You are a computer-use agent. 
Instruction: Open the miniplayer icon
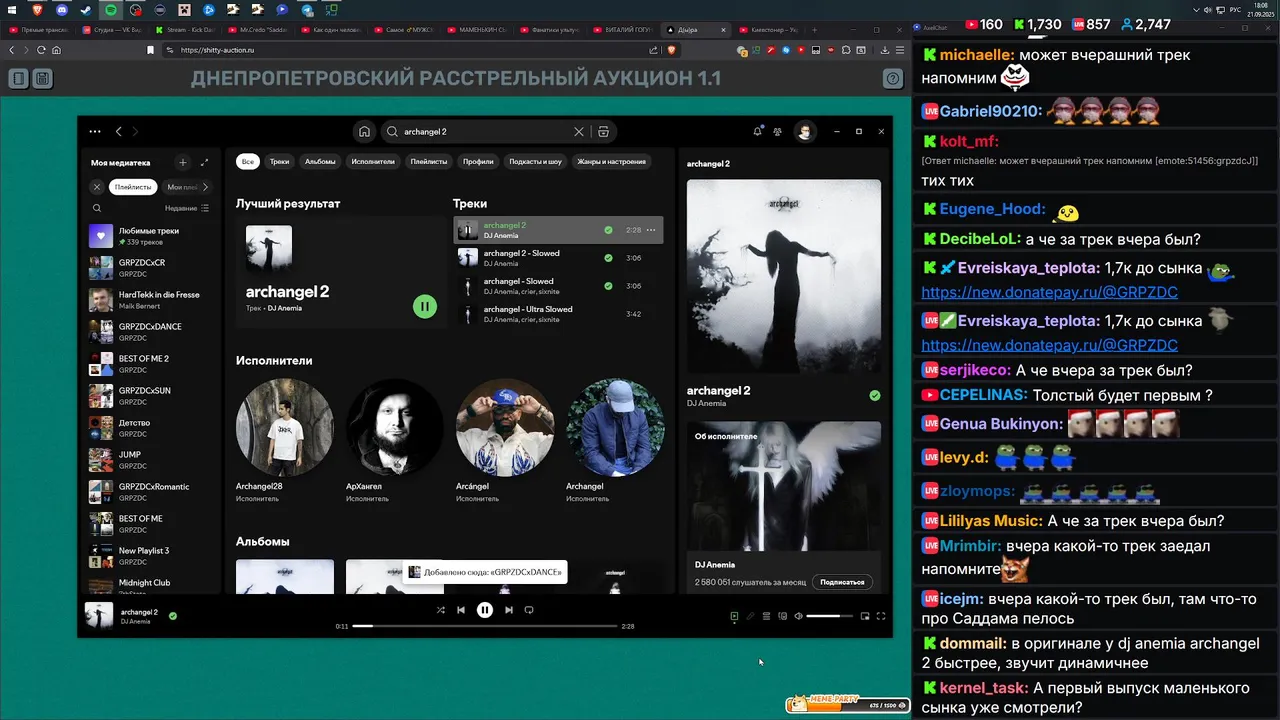click(x=865, y=616)
